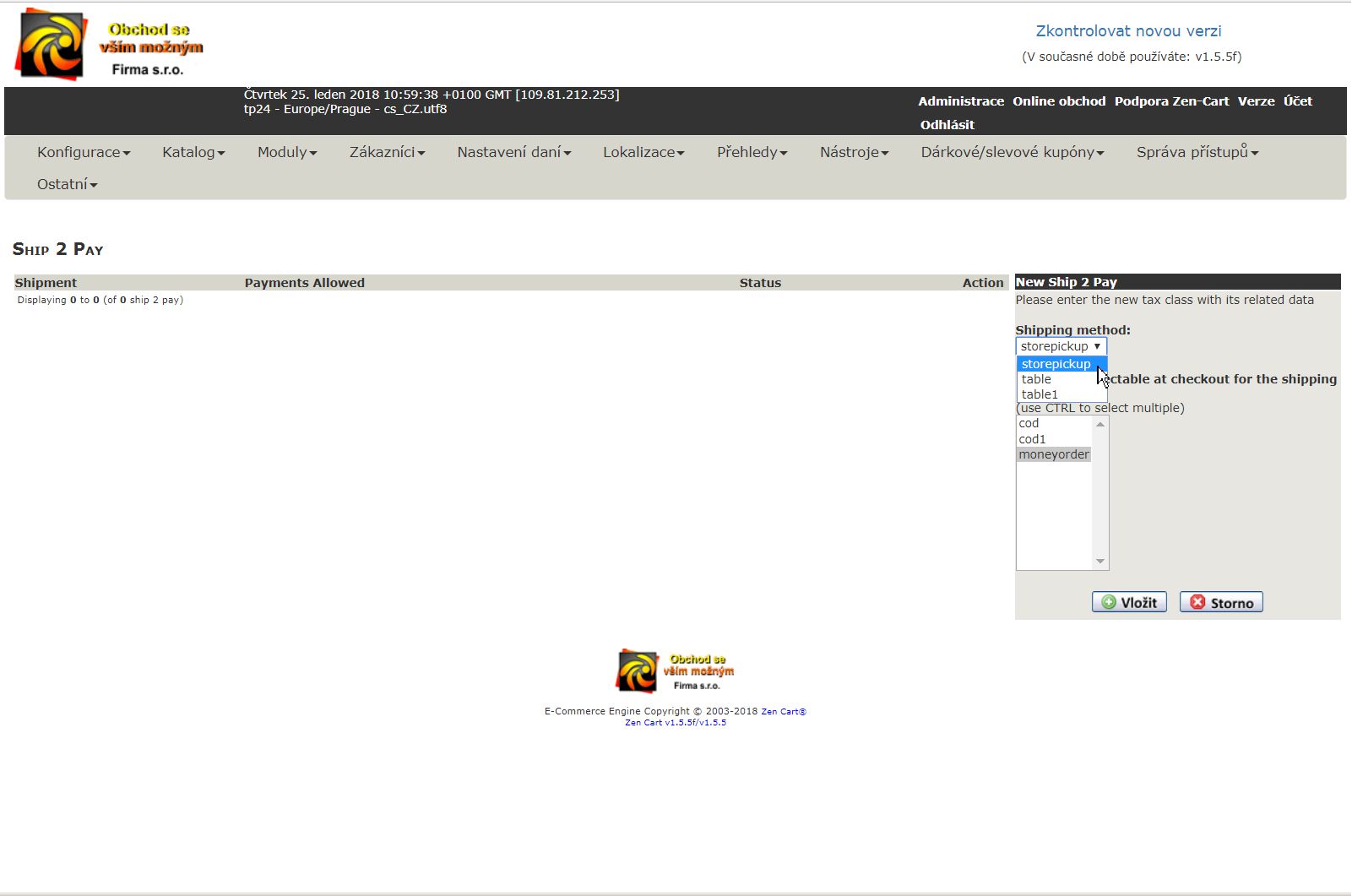Viewport: 1352px width, 896px height.
Task: Expand the Nástroje menu
Action: [854, 153]
